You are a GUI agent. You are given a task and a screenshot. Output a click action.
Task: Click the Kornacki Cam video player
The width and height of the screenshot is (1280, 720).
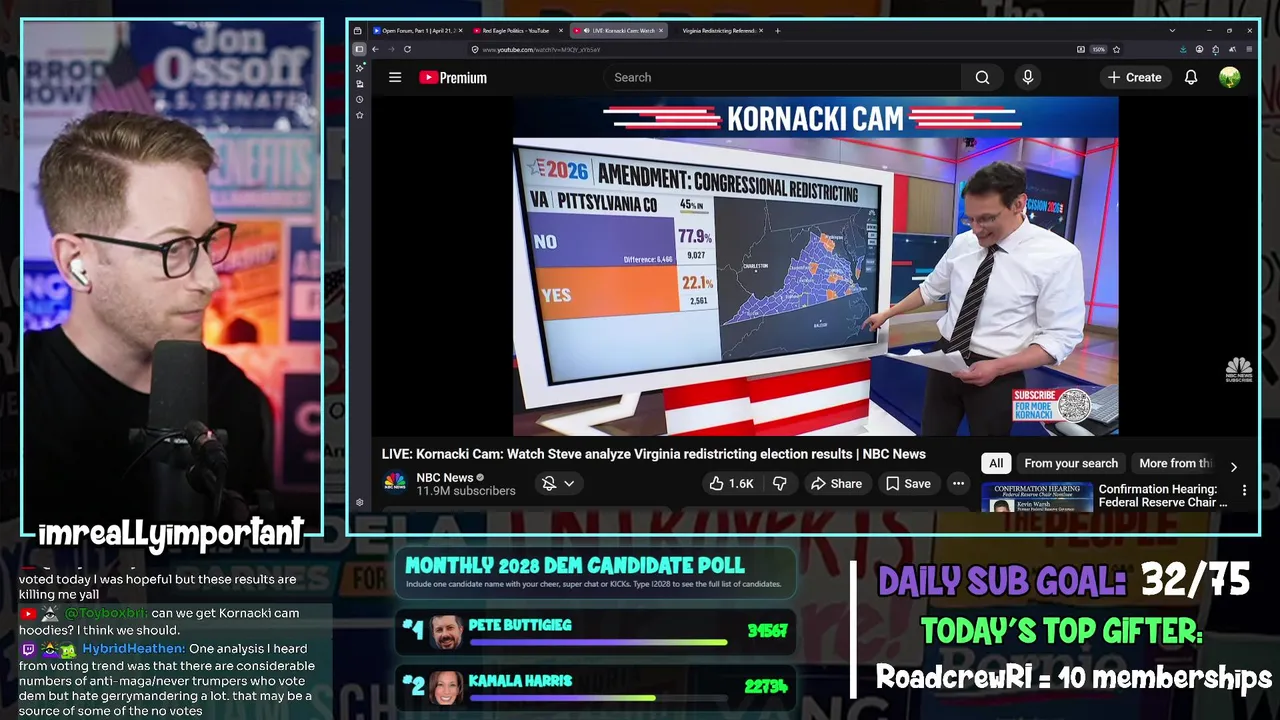pos(815,266)
